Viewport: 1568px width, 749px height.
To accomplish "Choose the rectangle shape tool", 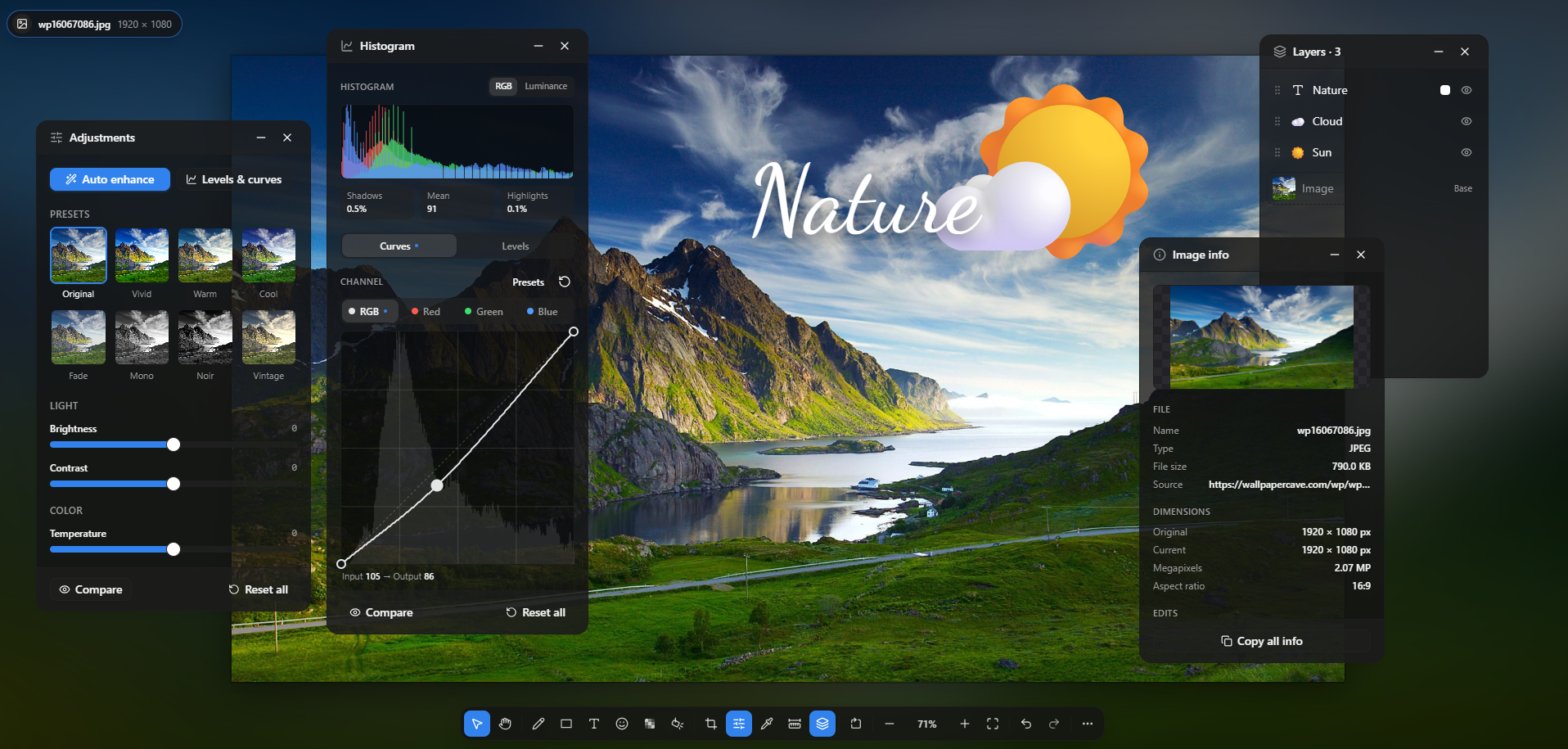I will 566,724.
